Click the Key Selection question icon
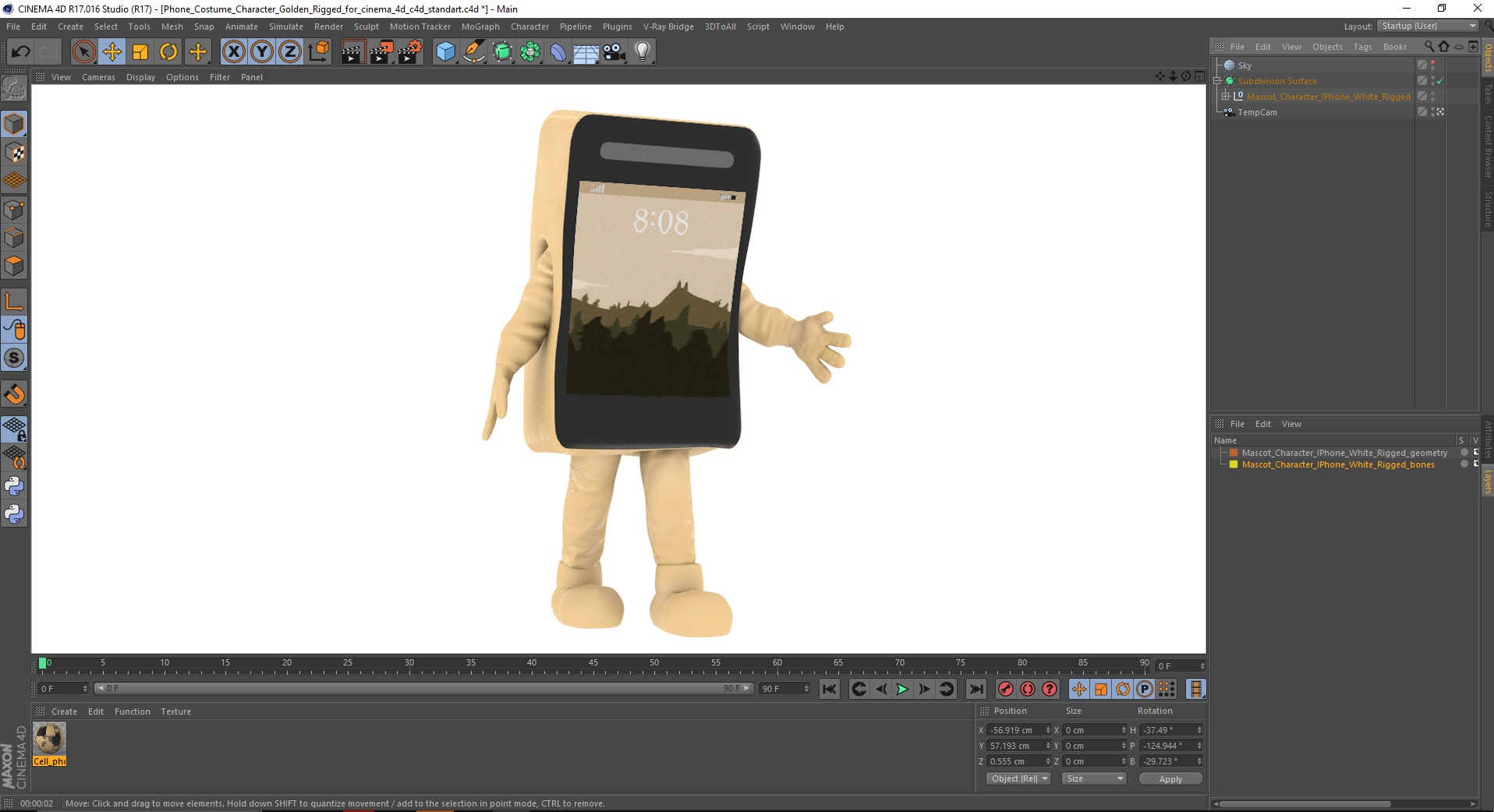 pyautogui.click(x=1050, y=689)
